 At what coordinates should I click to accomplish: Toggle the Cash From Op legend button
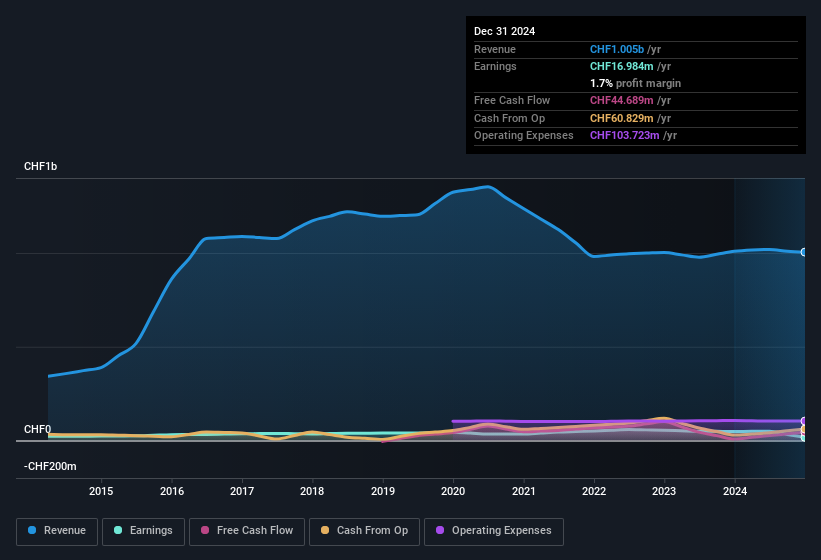tap(364, 532)
